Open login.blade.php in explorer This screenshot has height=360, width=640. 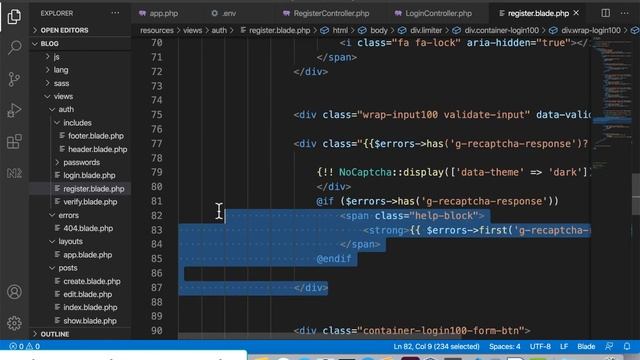pos(89,176)
